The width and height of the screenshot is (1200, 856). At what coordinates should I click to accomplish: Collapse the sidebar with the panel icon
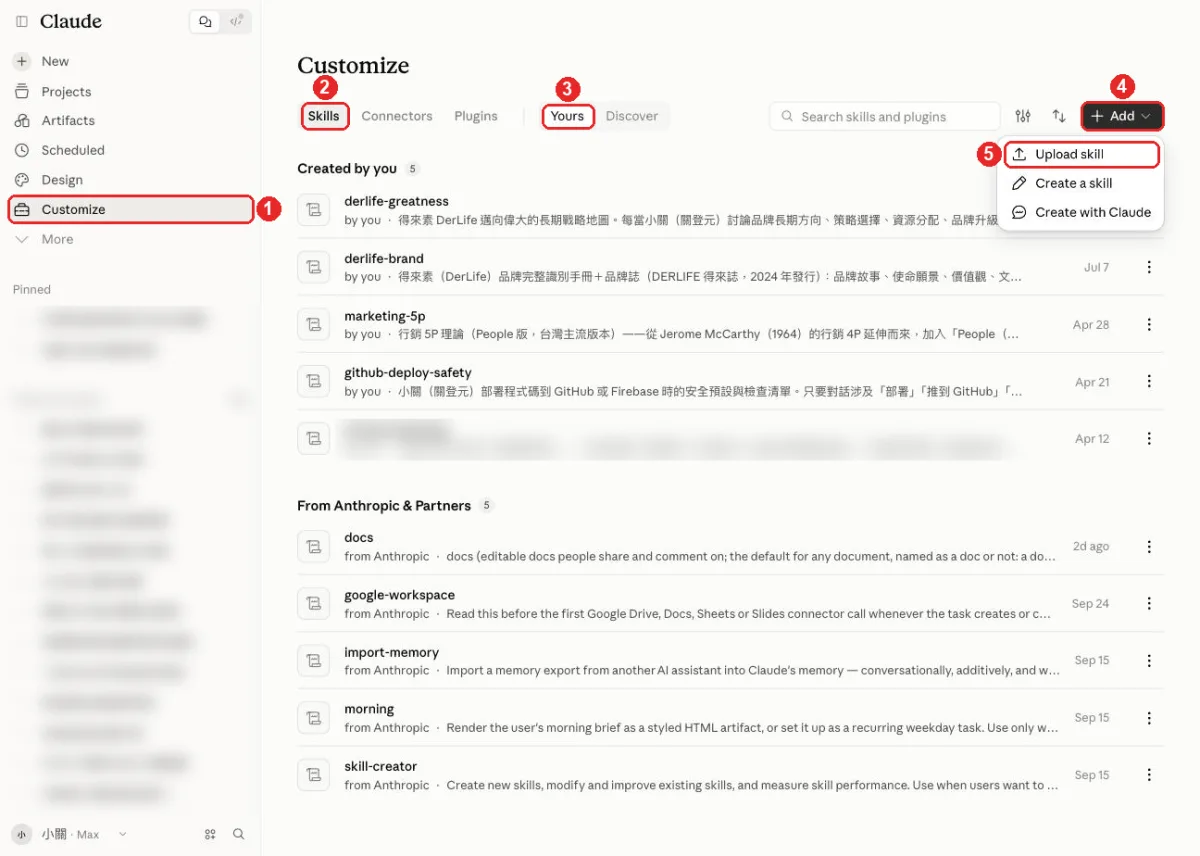[x=22, y=21]
